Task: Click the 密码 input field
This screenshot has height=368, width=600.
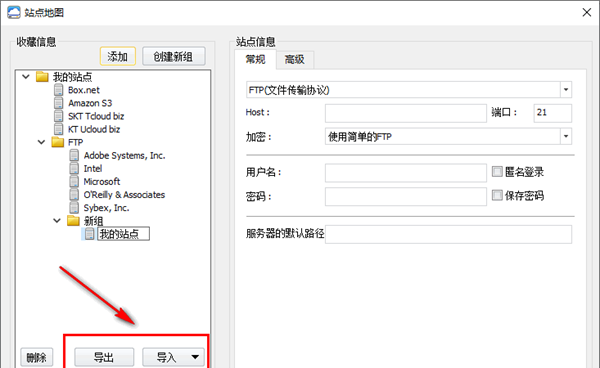Action: [x=406, y=197]
